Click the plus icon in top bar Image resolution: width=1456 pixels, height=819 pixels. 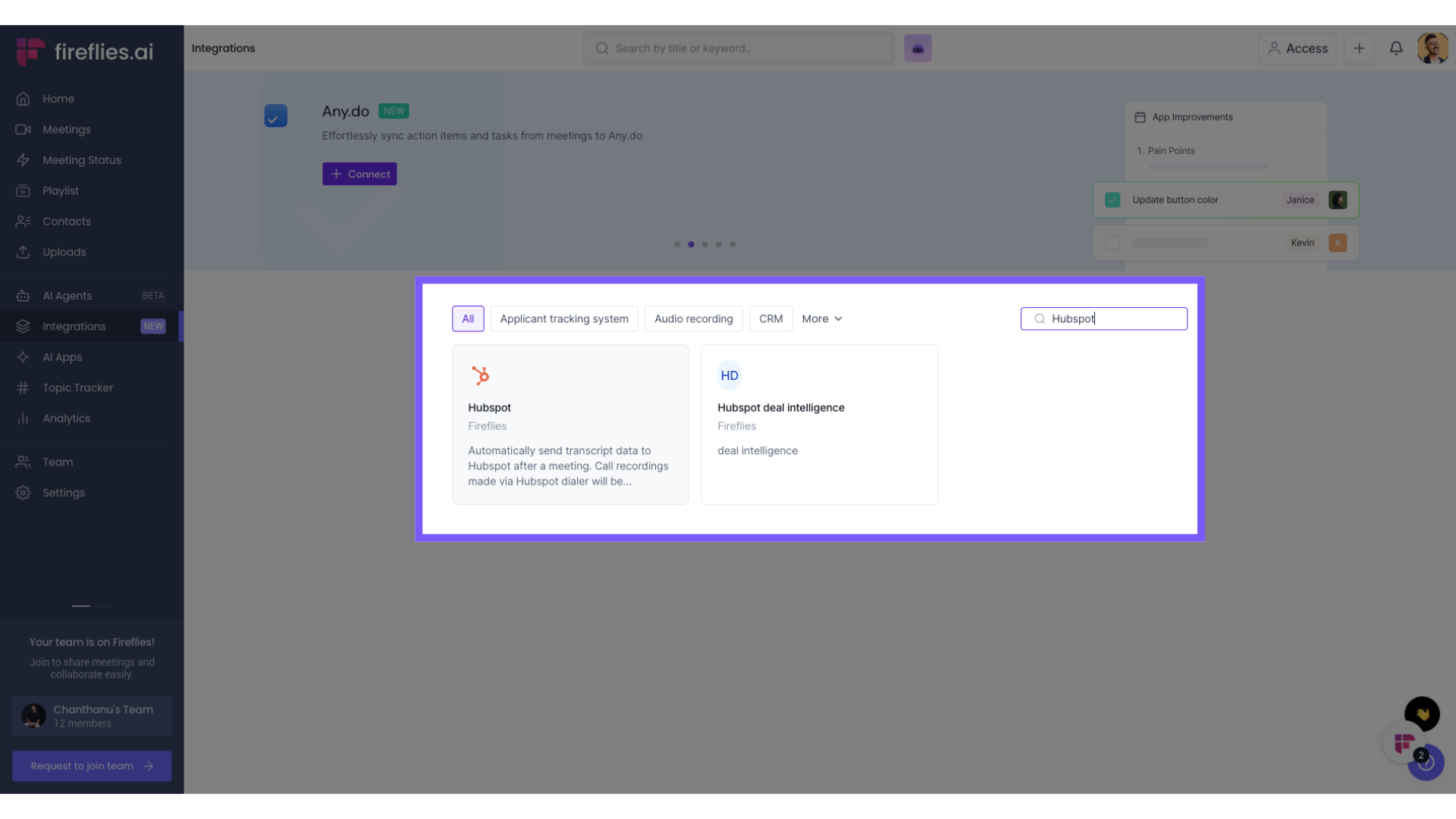coord(1359,49)
